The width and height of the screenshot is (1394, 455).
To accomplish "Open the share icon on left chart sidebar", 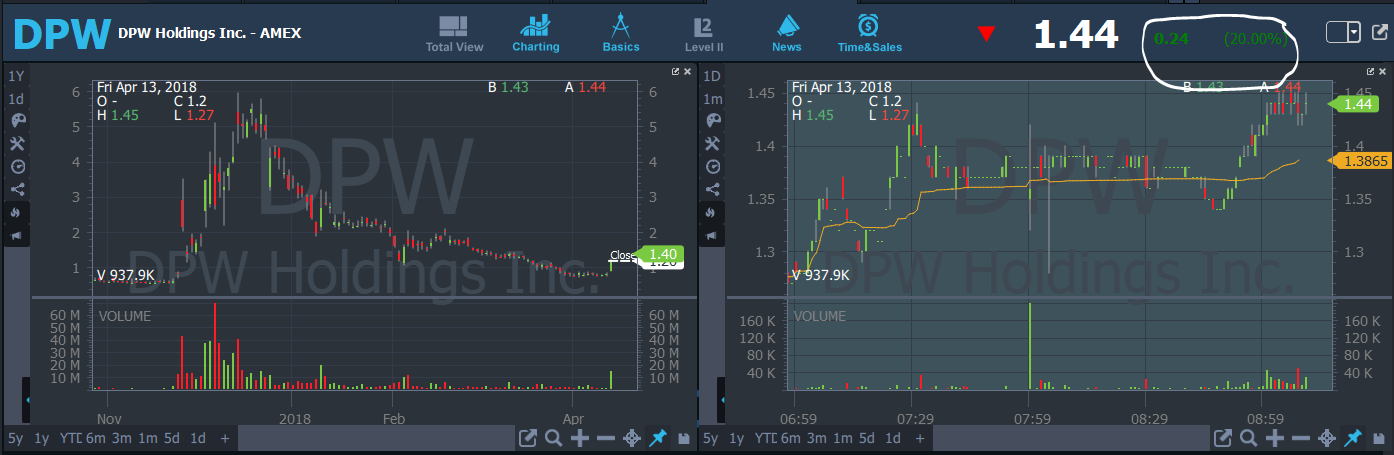I will (16, 190).
